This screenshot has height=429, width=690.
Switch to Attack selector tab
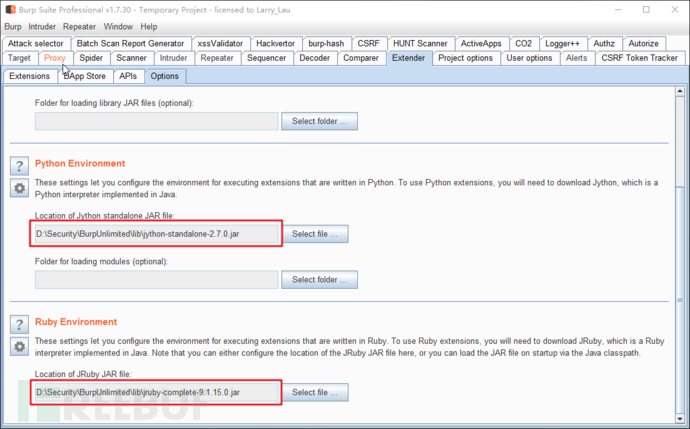pyautogui.click(x=36, y=44)
